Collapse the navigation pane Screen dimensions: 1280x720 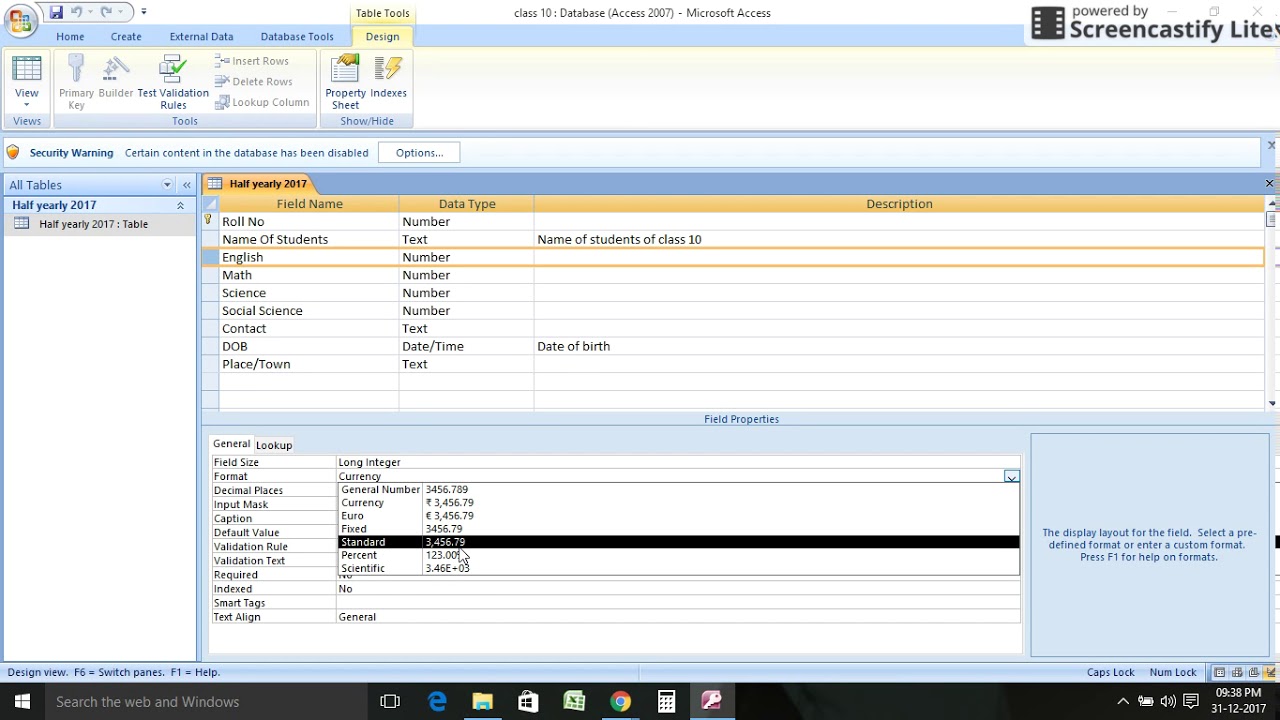click(186, 185)
